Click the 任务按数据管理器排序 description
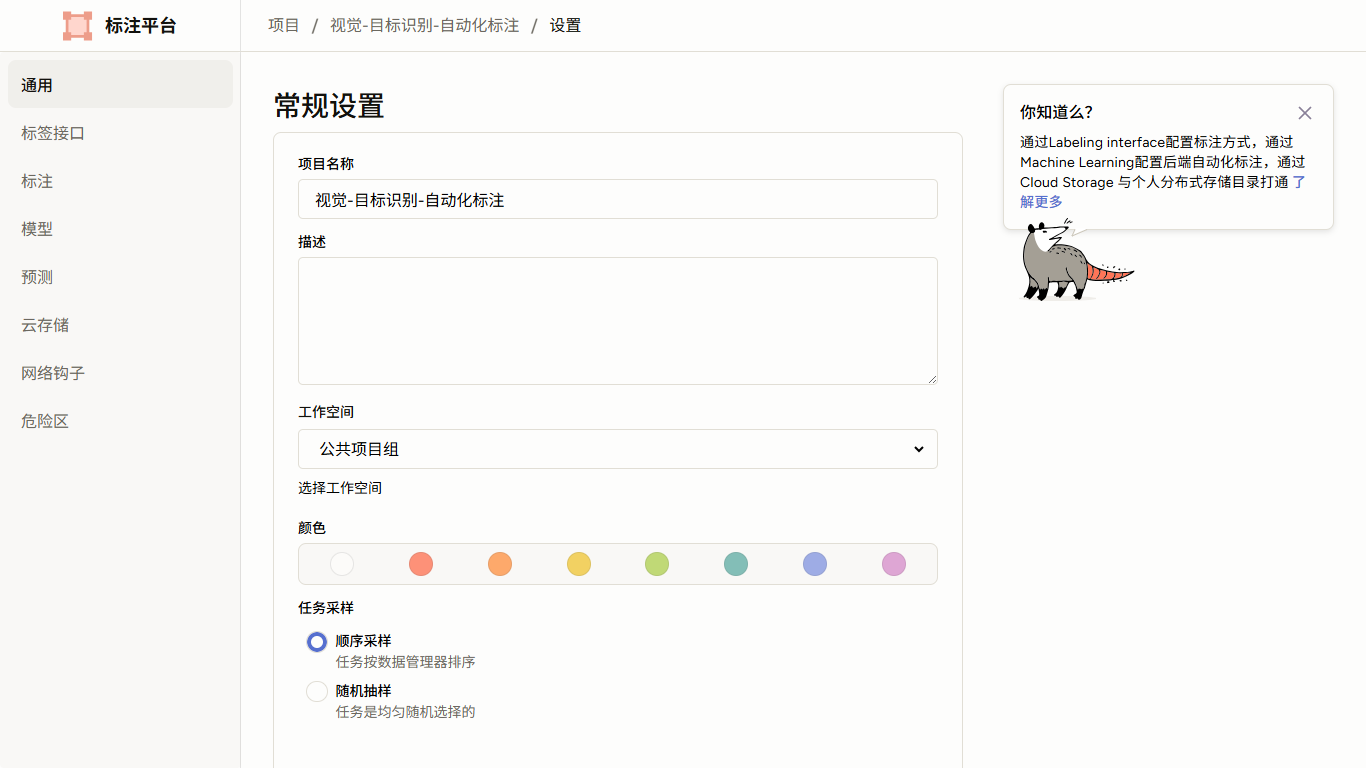The image size is (1366, 768). coord(406,662)
